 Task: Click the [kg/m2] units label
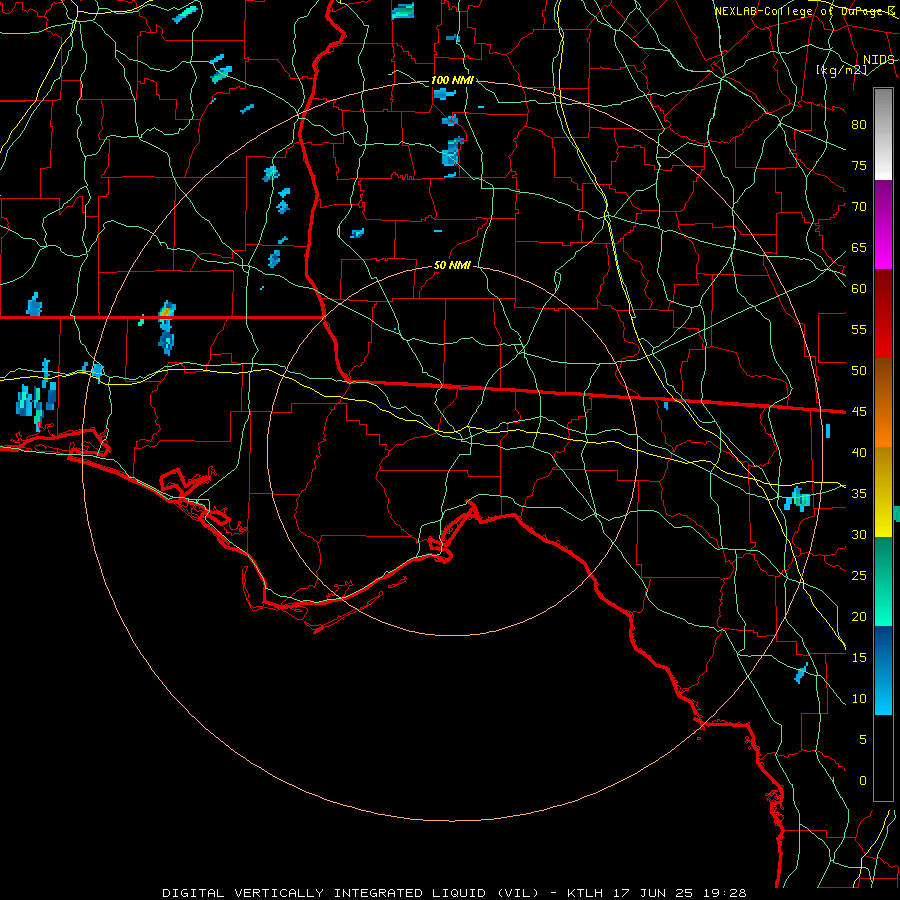click(841, 70)
